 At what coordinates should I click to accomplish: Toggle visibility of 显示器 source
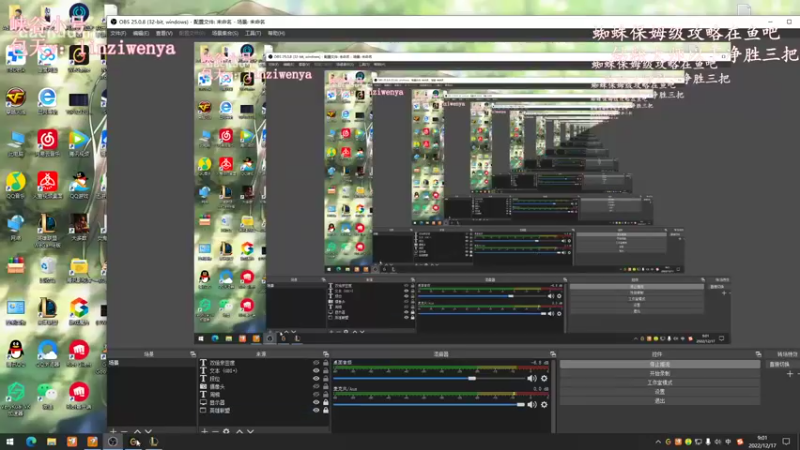point(316,402)
